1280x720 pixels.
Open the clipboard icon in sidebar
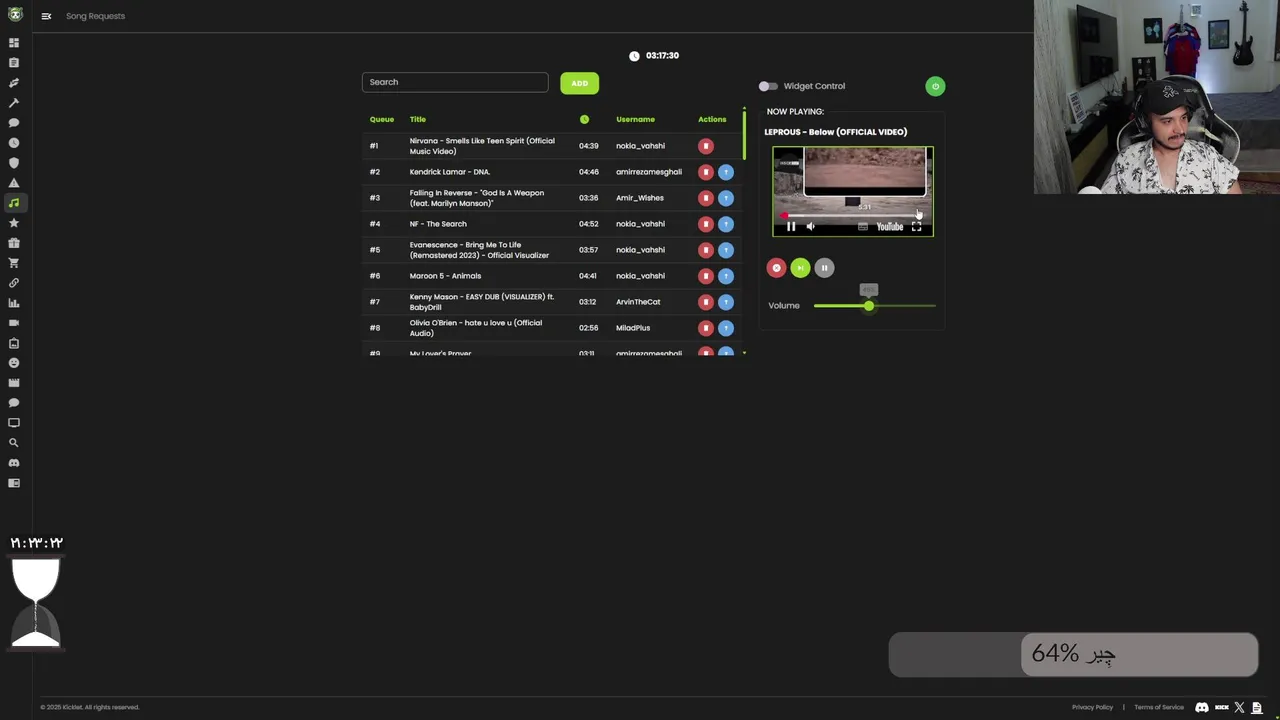coord(14,63)
